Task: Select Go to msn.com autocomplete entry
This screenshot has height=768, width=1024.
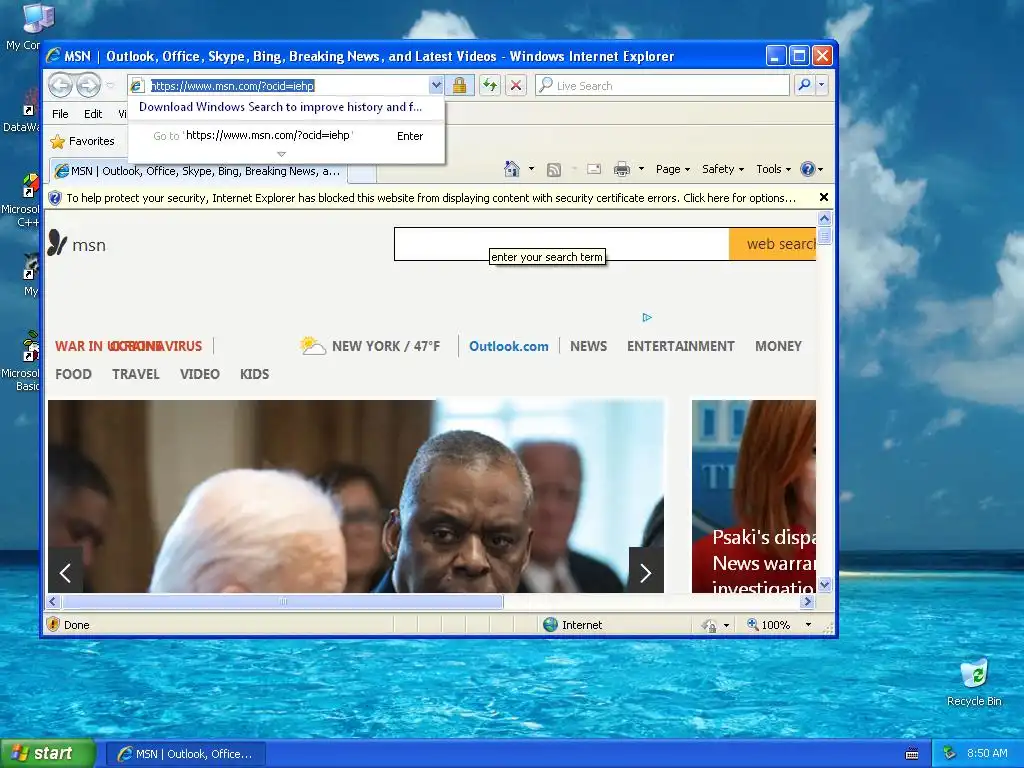Action: [x=286, y=136]
